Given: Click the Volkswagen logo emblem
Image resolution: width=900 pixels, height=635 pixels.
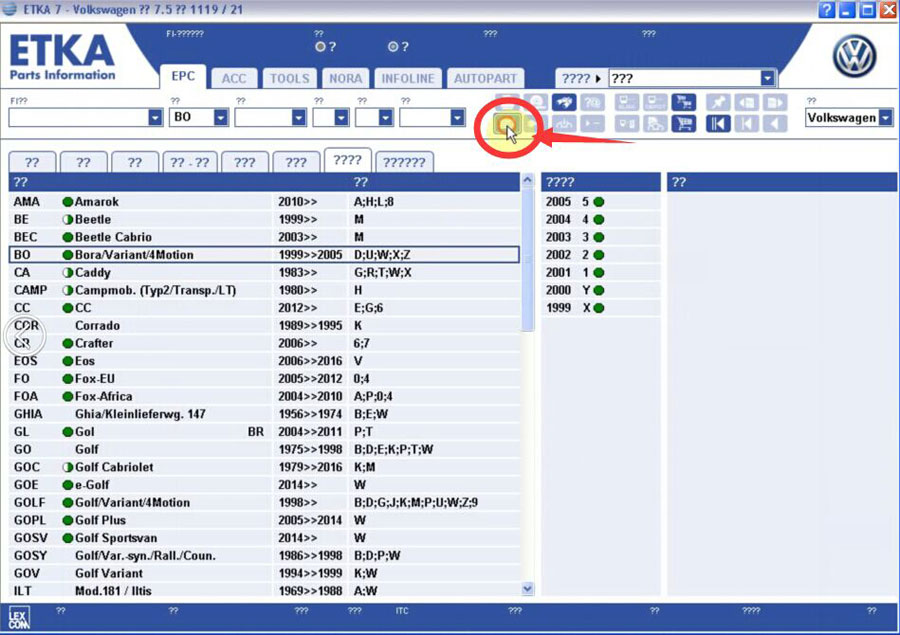Looking at the screenshot, I should tap(855, 56).
